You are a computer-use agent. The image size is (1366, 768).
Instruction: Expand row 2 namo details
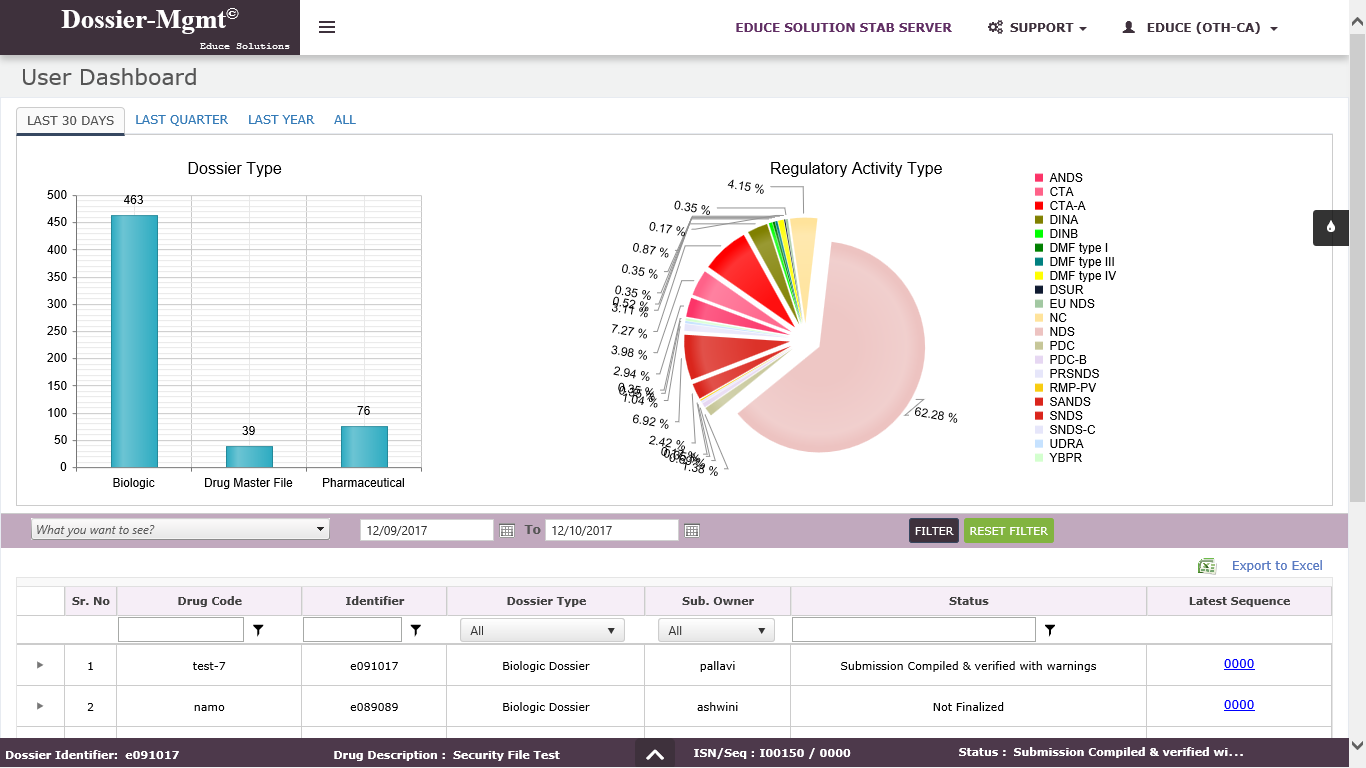click(x=40, y=706)
